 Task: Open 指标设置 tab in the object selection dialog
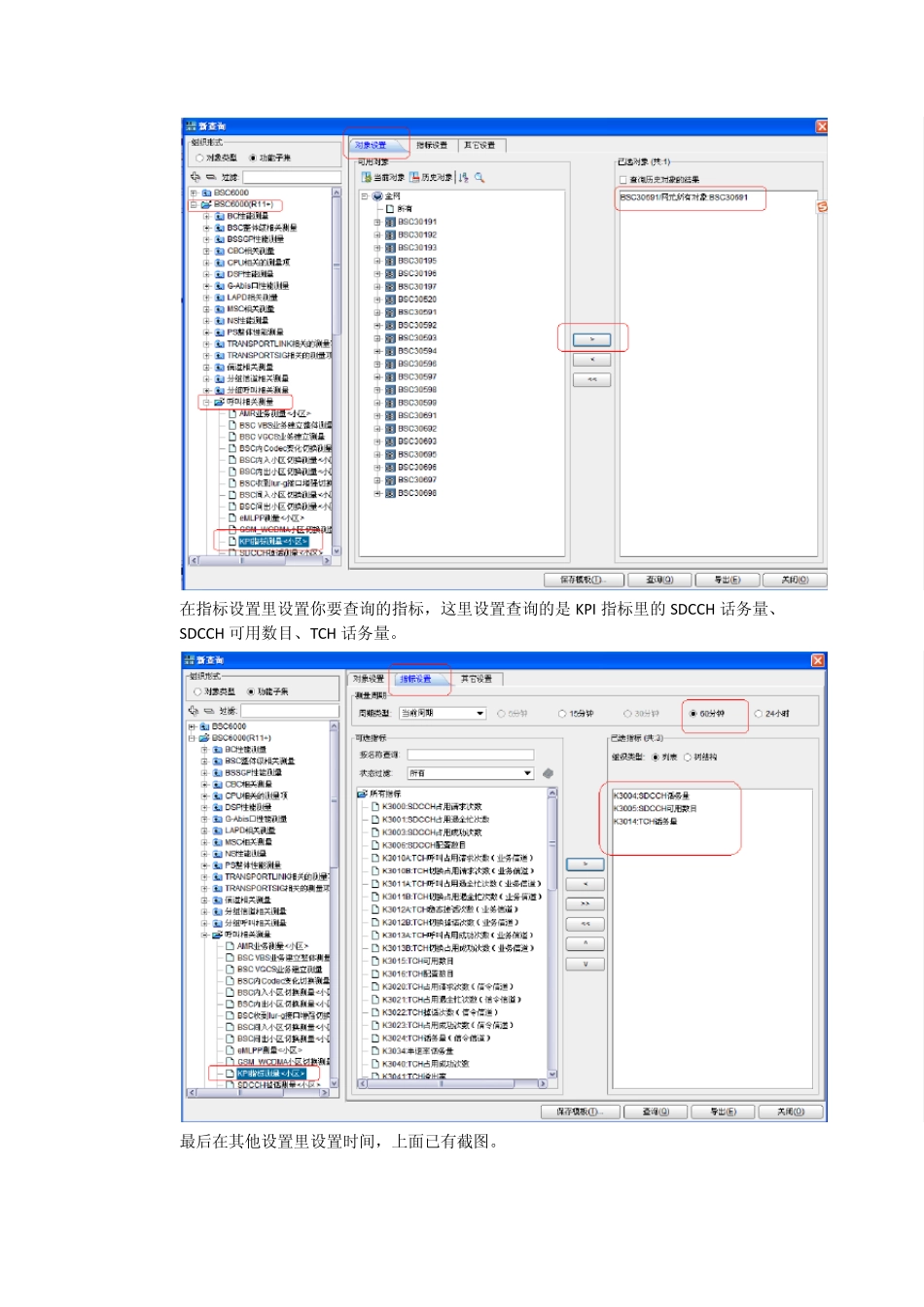click(x=432, y=146)
